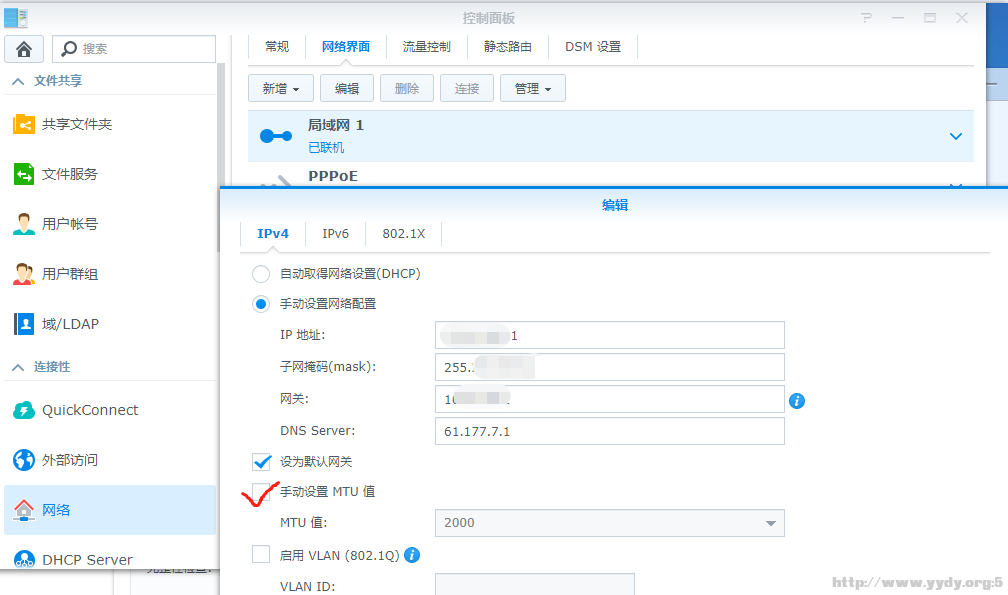Click info icon next to gateway field
This screenshot has height=595, width=1008.
(x=797, y=401)
